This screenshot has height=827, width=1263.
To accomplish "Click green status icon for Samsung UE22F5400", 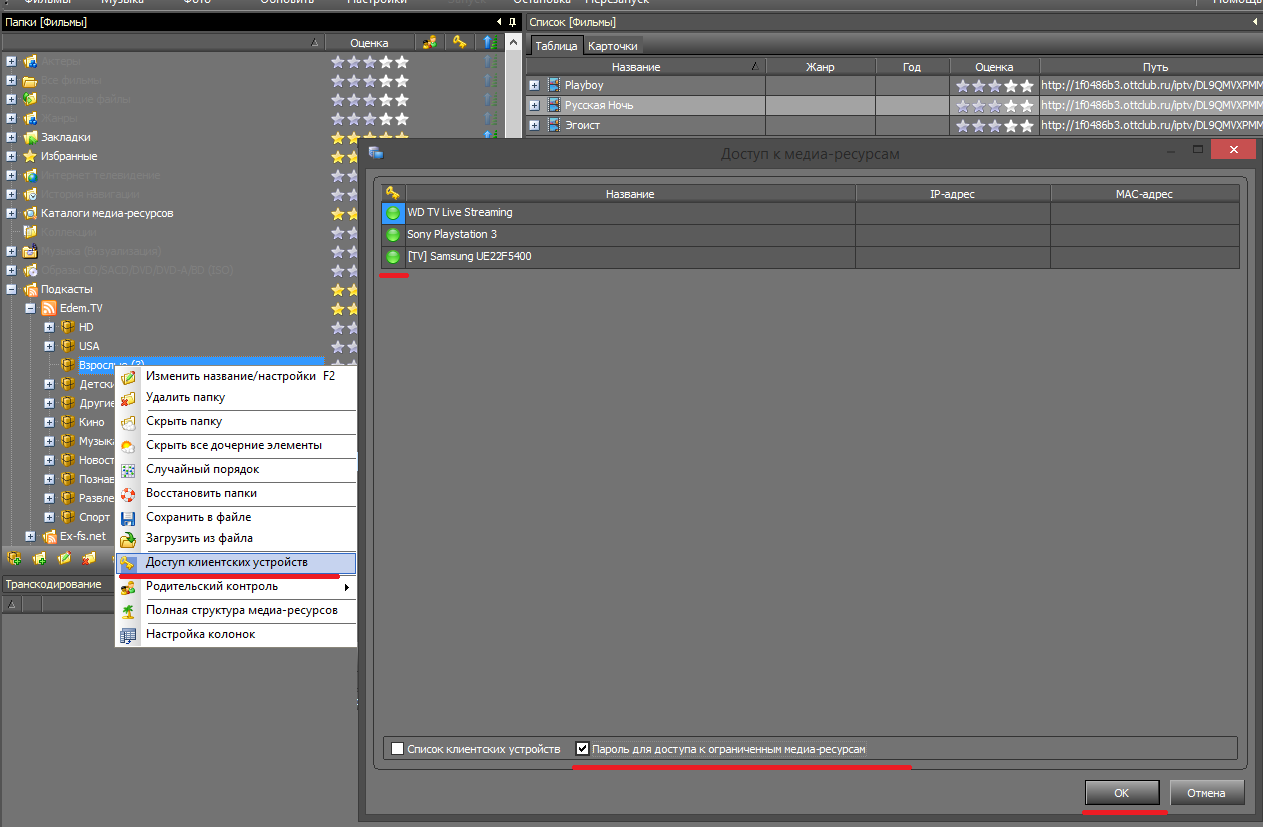I will (393, 257).
